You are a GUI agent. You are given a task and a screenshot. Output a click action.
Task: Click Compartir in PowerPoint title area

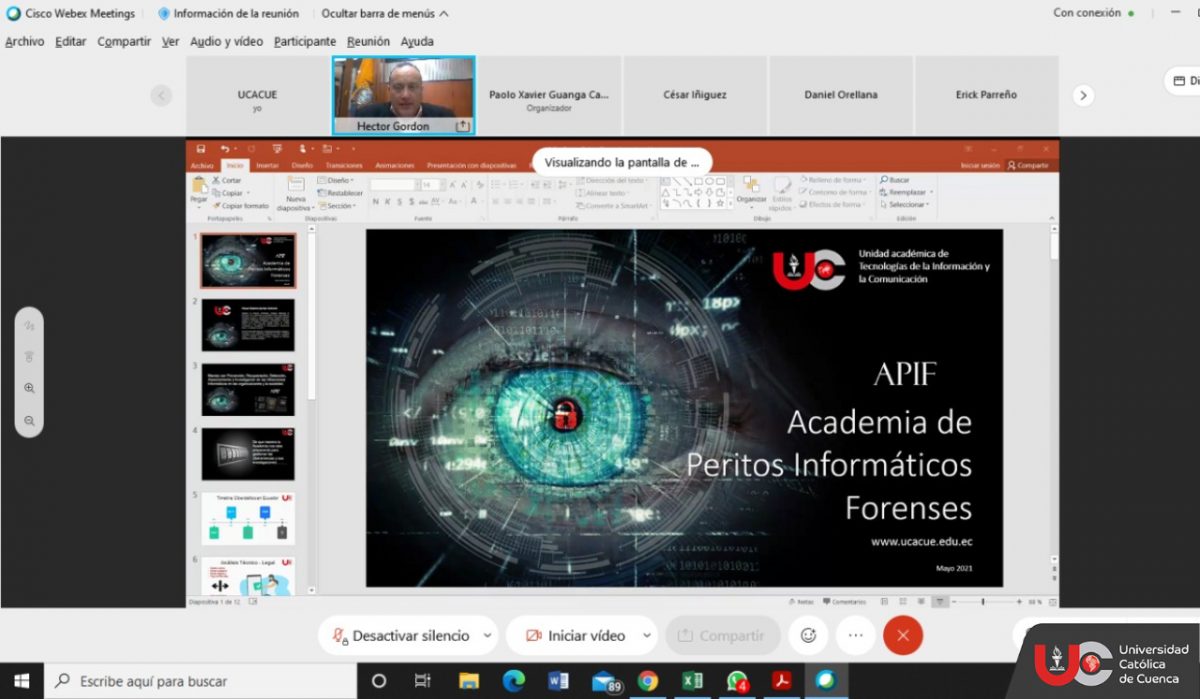[x=1029, y=165]
